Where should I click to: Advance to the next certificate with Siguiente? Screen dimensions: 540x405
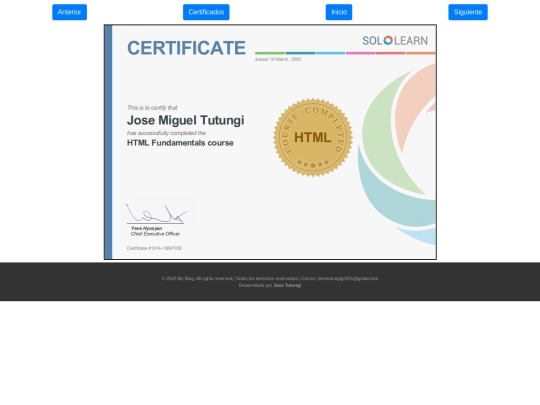click(x=468, y=12)
